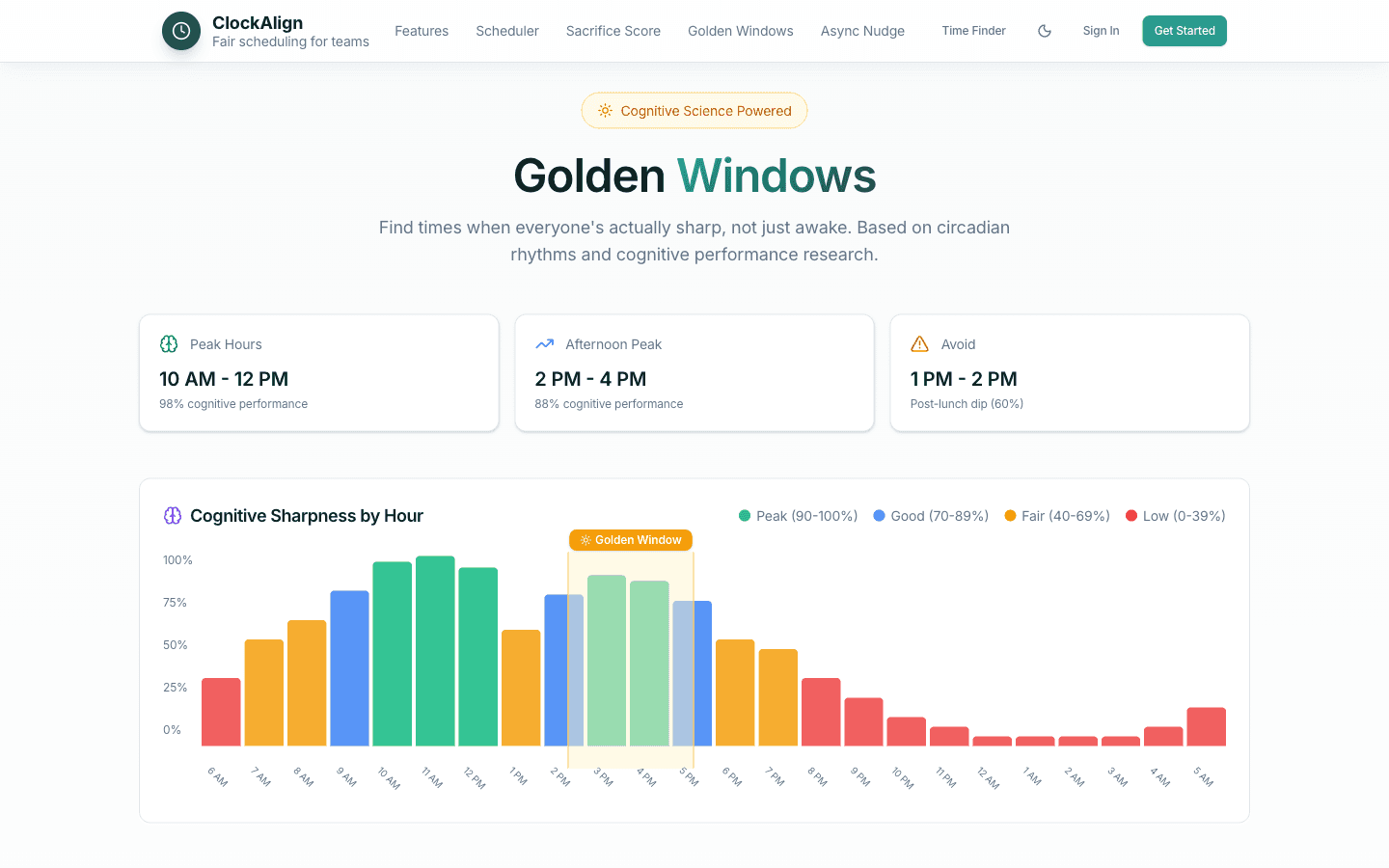Open the Sacrifice Score navigation item

click(613, 30)
